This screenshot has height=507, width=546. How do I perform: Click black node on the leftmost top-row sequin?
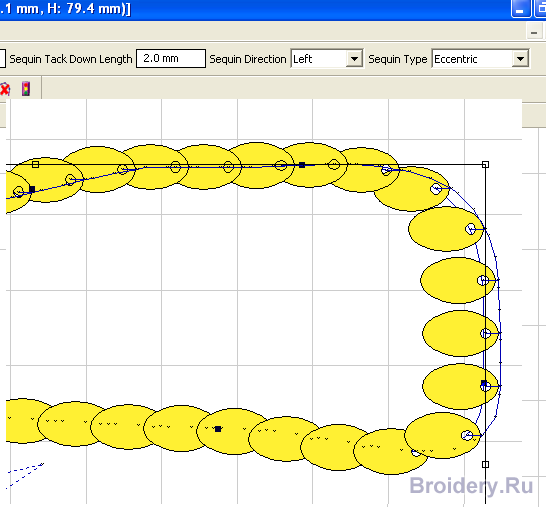coord(32,189)
